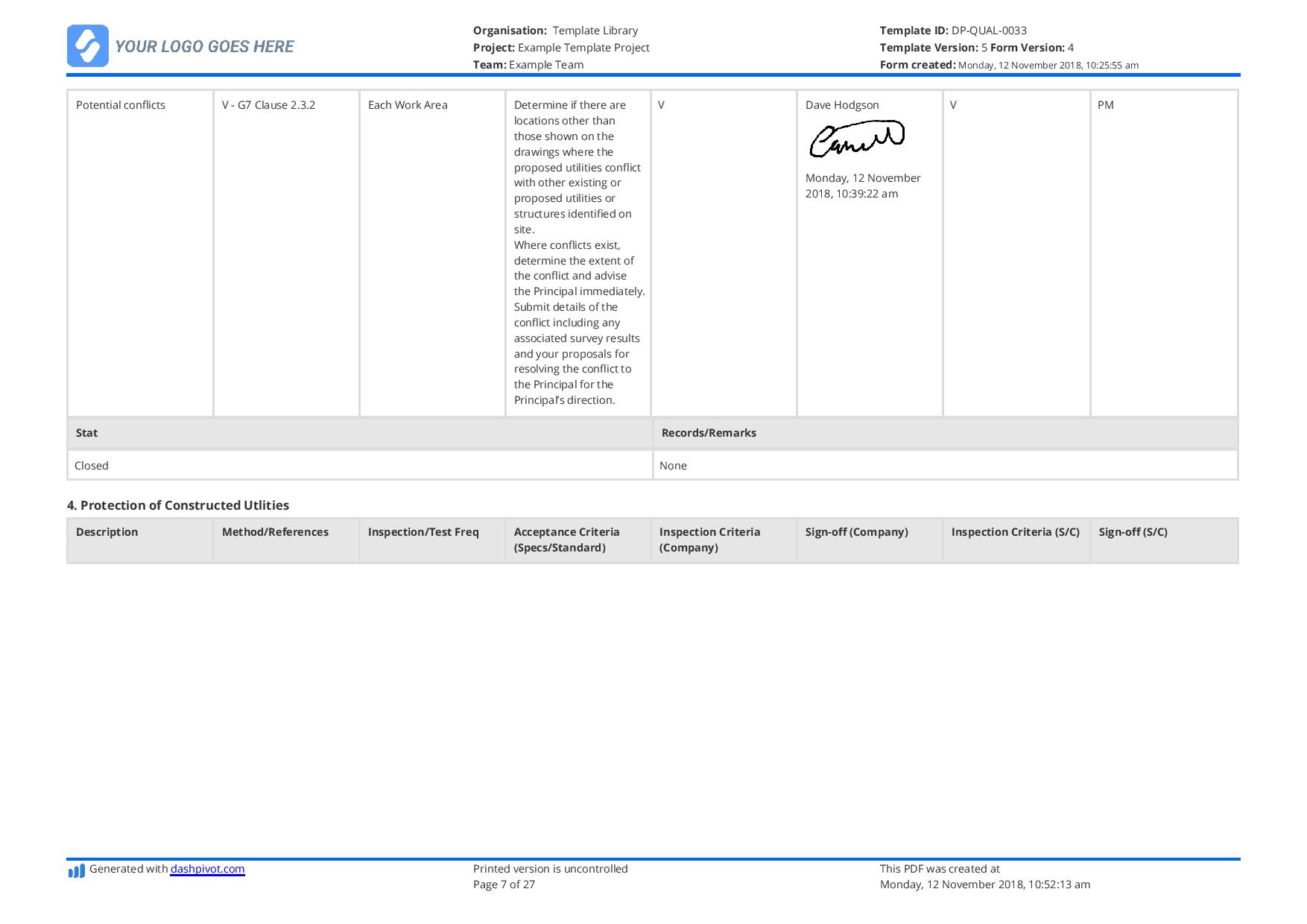
Task: Click 'V - G7 Clause 2.3.2' cell
Action: tap(286, 253)
